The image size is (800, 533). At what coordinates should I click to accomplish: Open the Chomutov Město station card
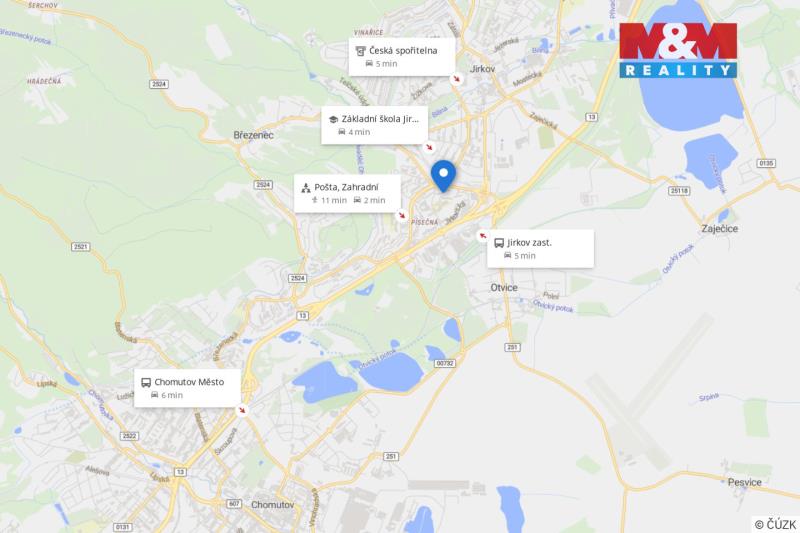[x=187, y=388]
